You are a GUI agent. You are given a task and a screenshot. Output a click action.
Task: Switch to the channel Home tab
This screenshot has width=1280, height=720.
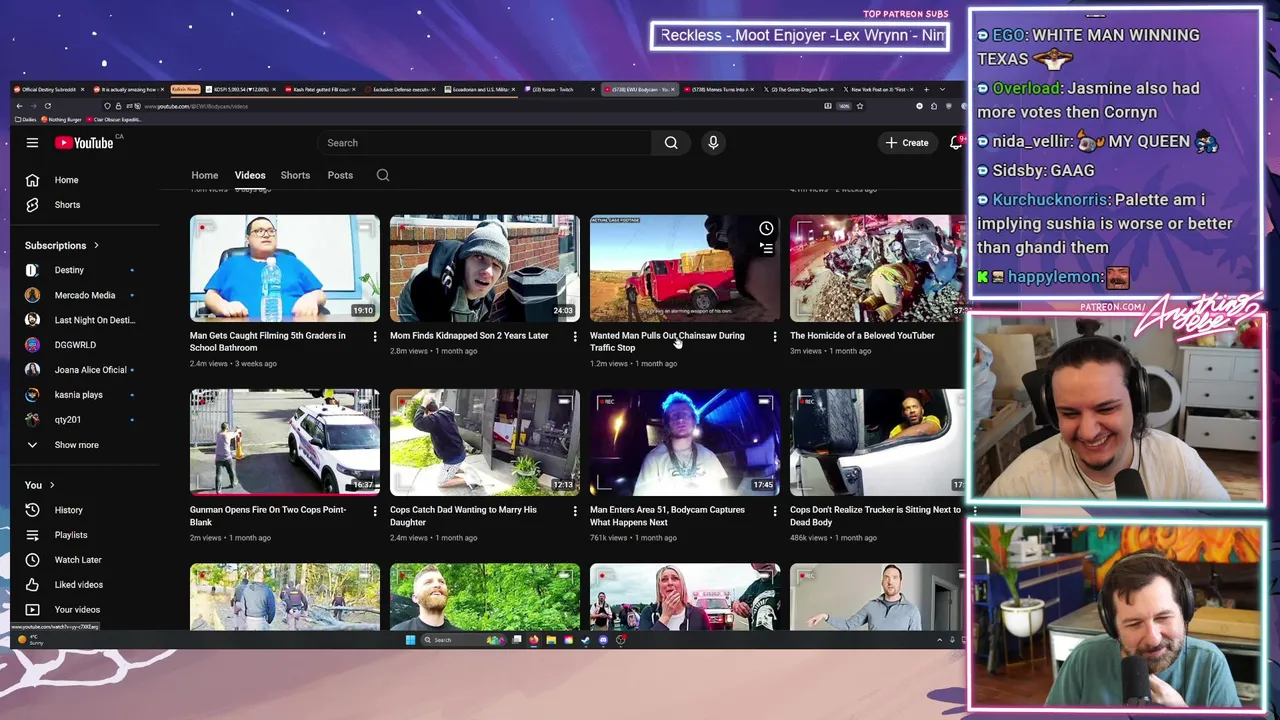click(x=205, y=175)
